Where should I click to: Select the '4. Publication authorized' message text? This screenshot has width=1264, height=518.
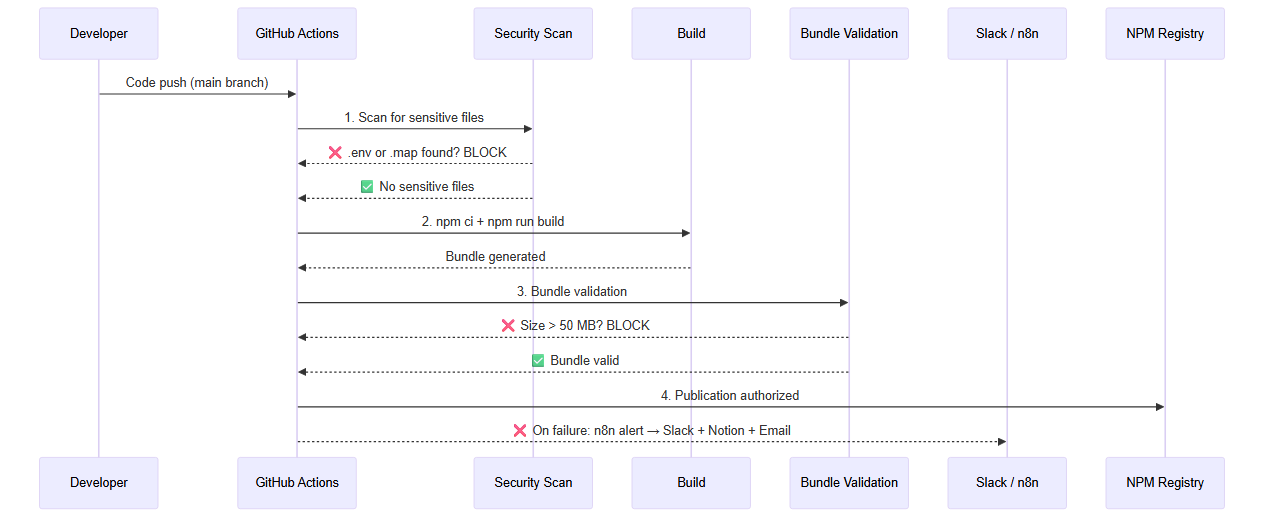(x=730, y=396)
